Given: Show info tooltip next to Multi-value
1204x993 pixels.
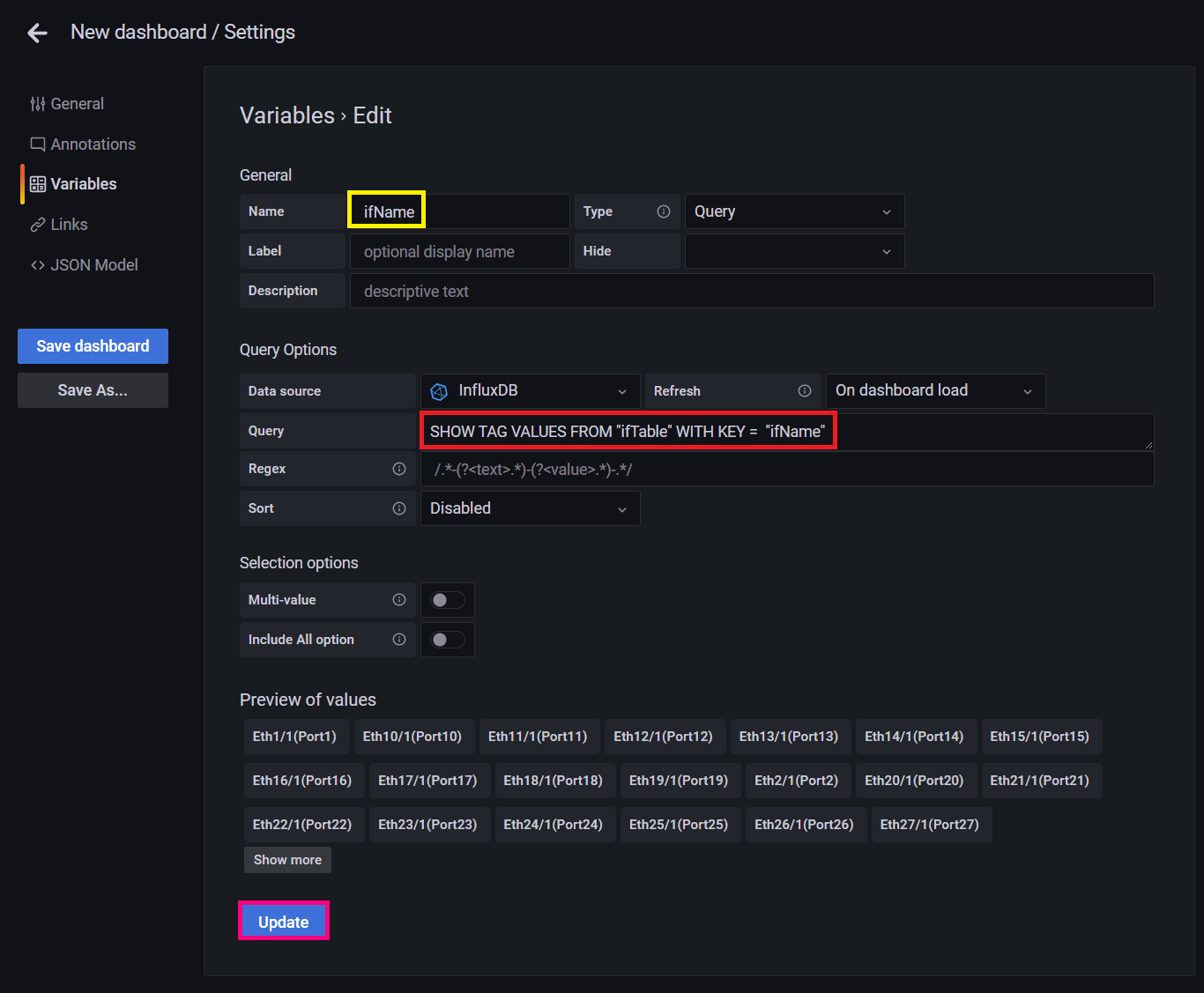Looking at the screenshot, I should 399,600.
